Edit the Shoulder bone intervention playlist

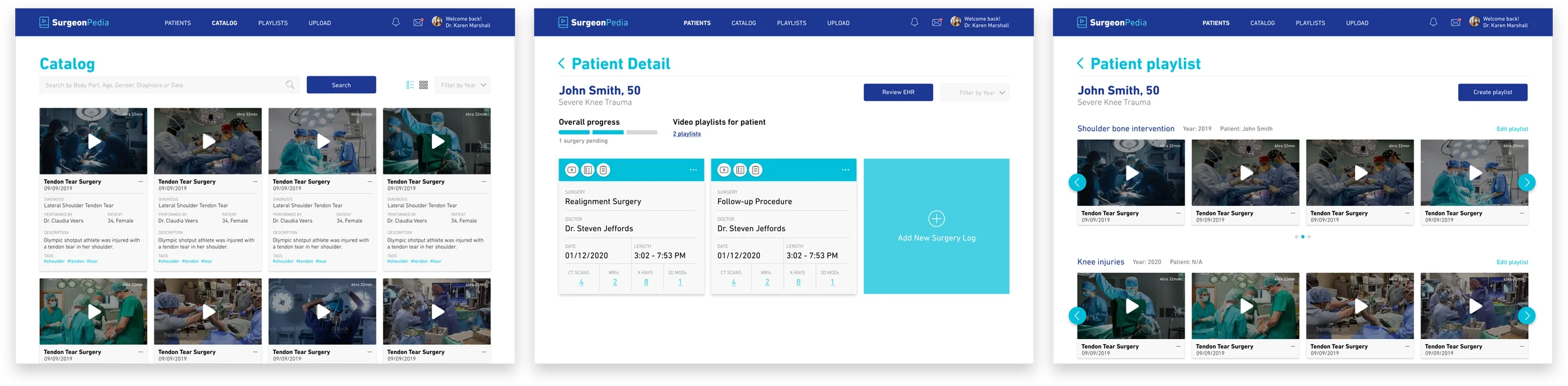[x=1512, y=129]
